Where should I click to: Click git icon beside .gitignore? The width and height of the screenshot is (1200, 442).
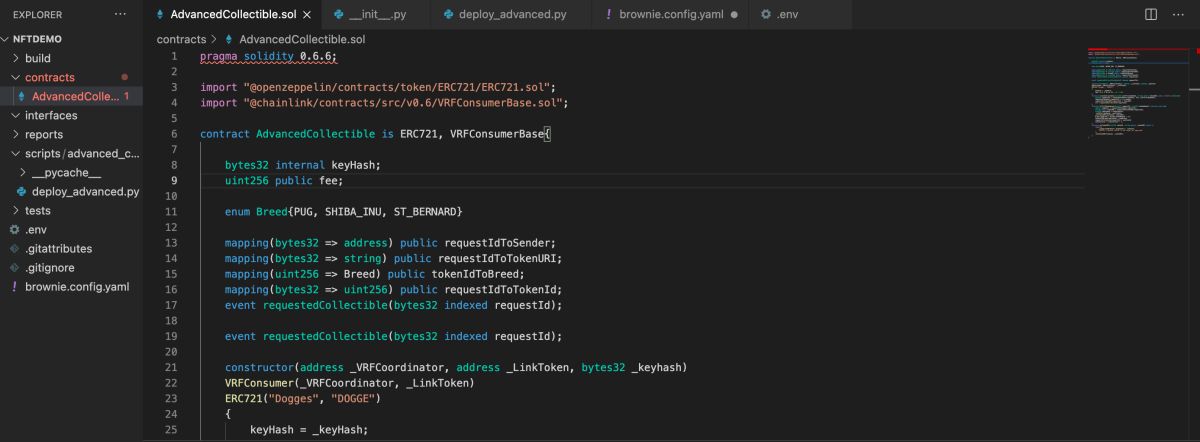(14, 268)
